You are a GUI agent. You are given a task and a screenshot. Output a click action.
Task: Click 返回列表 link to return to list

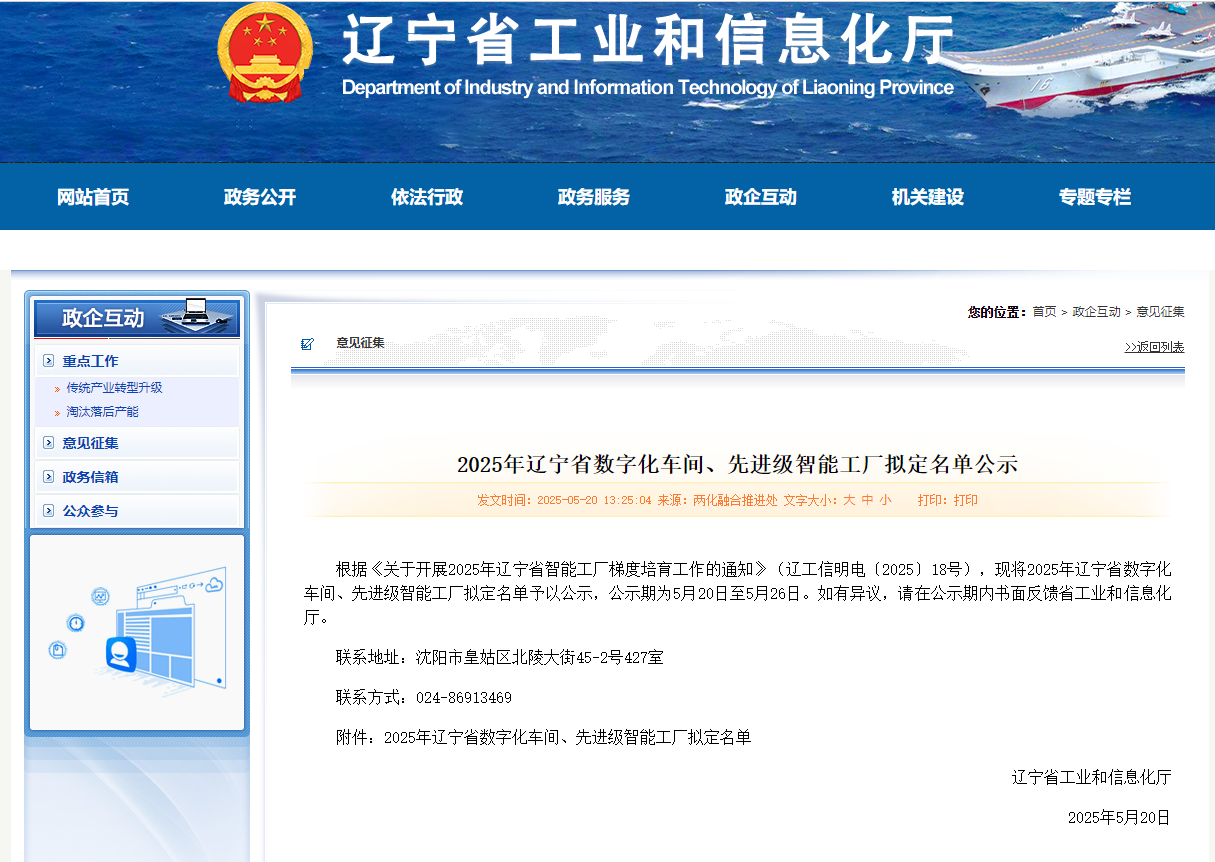pos(1154,347)
